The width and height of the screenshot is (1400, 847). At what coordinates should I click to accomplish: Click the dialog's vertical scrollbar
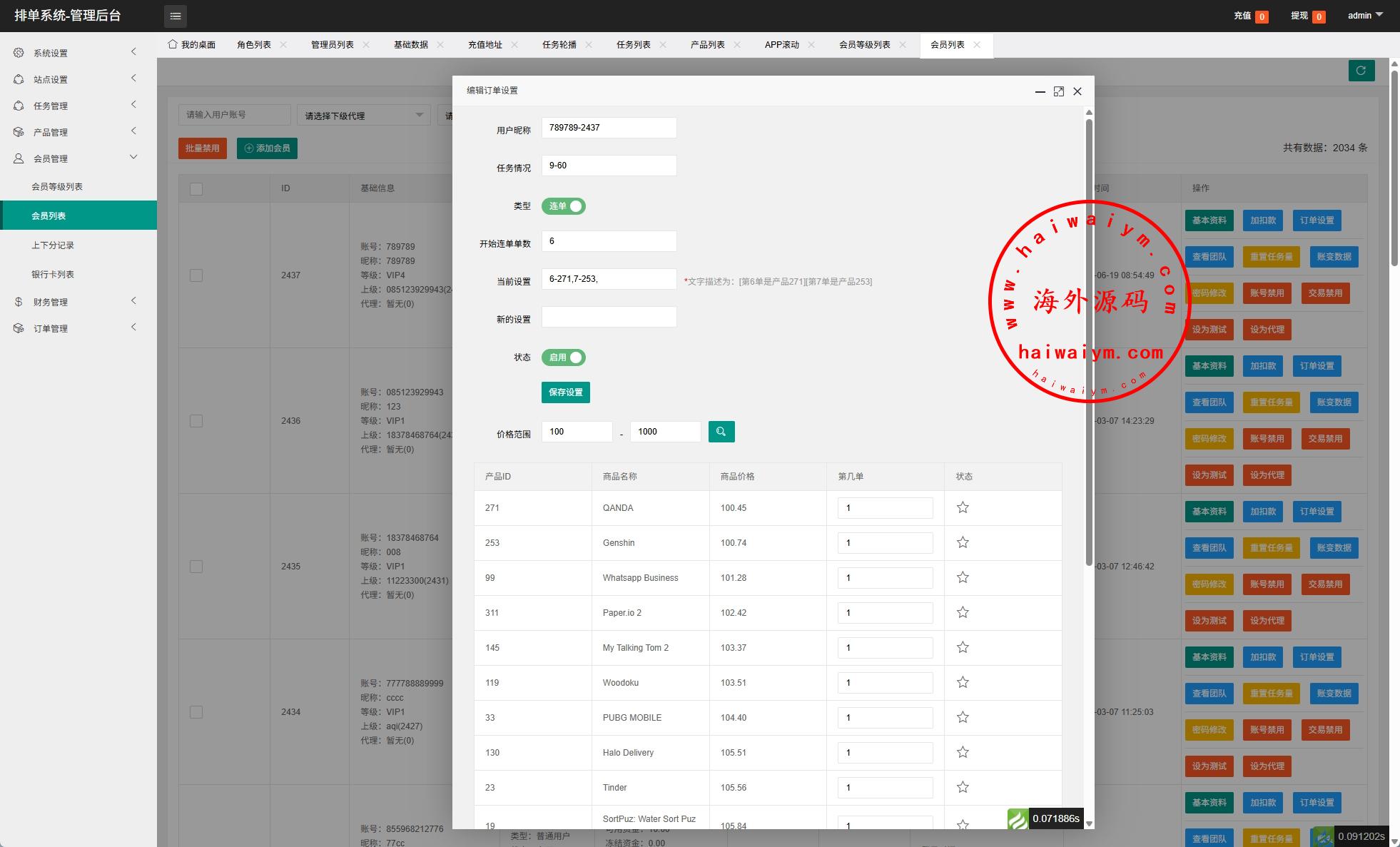pyautogui.click(x=1089, y=343)
